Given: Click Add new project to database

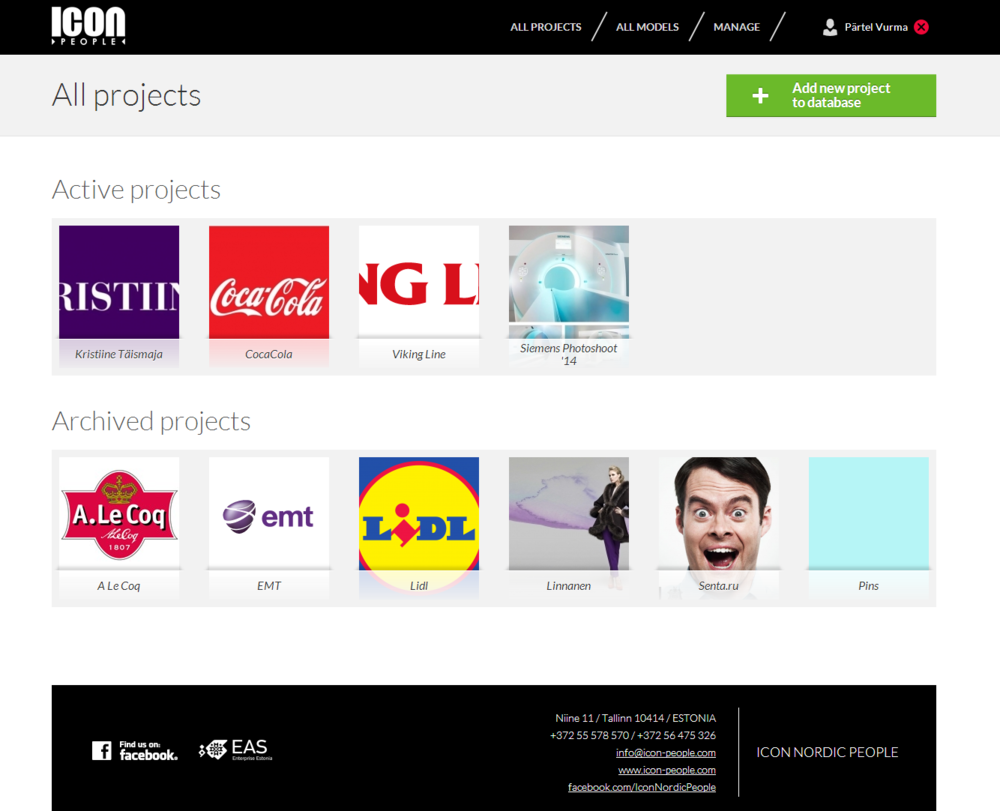Looking at the screenshot, I should (x=831, y=96).
